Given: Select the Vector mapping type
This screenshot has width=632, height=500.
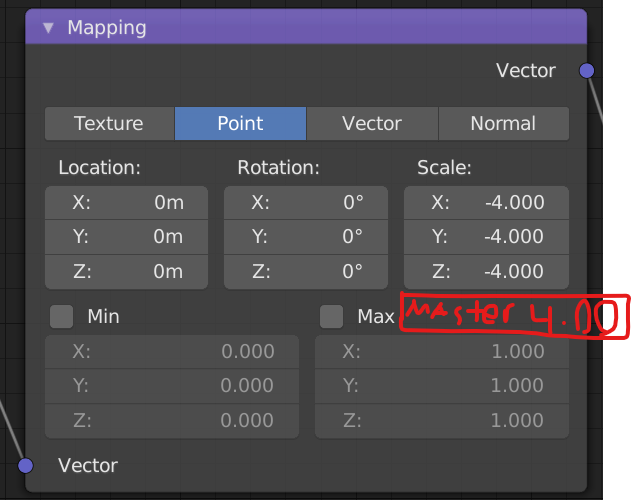Looking at the screenshot, I should tap(372, 123).
